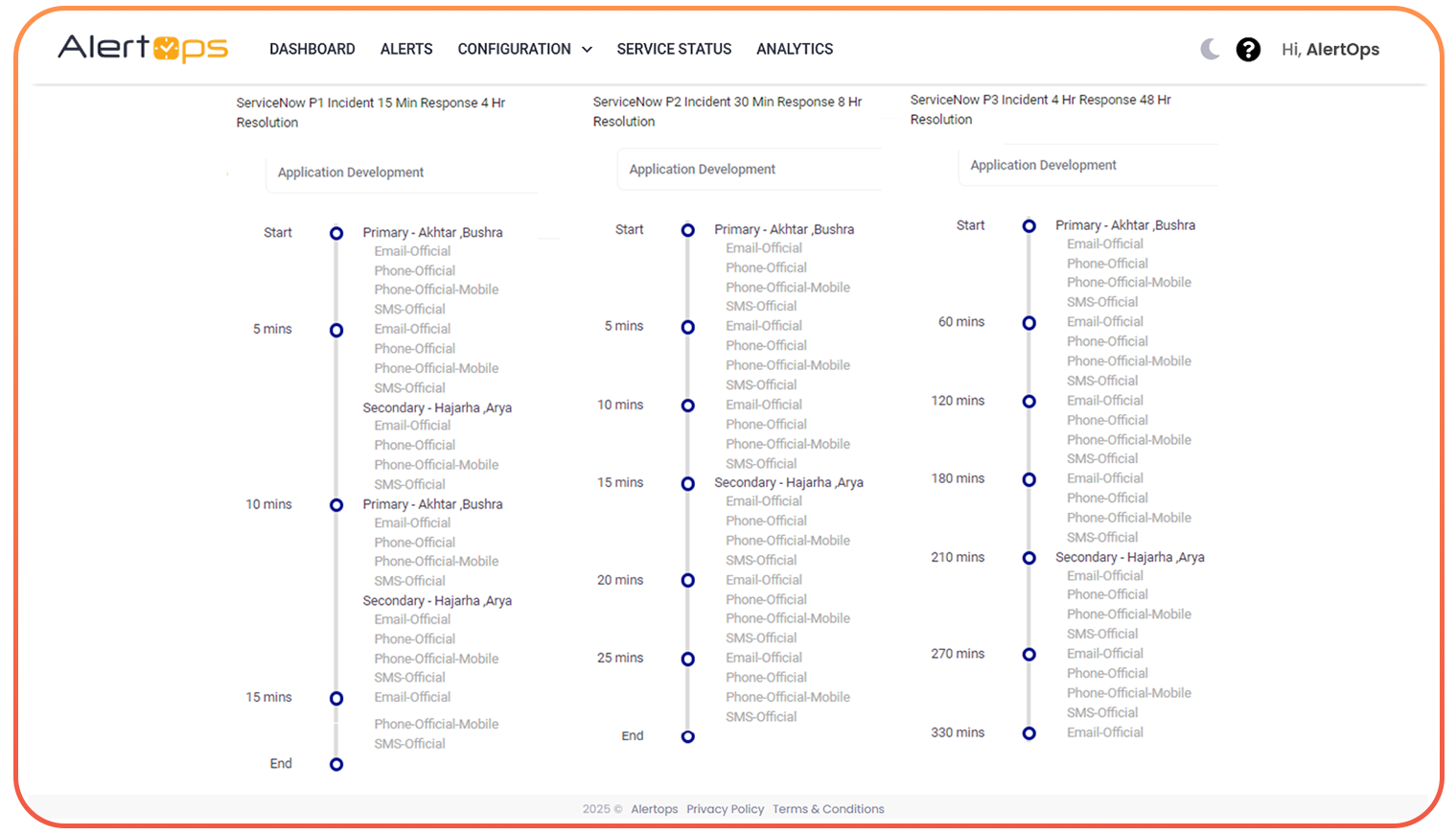
Task: Go to Alerts in navigation bar
Action: click(406, 49)
